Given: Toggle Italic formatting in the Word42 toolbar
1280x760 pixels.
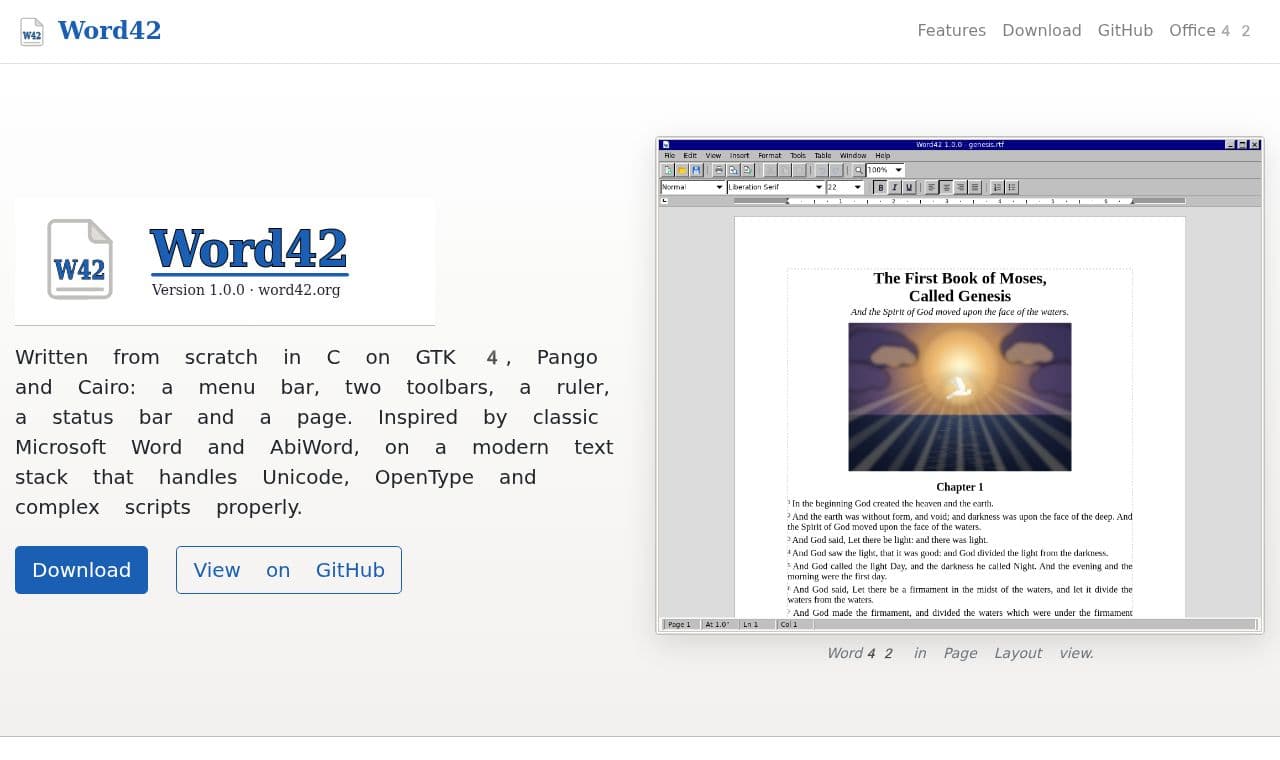Looking at the screenshot, I should tap(894, 187).
